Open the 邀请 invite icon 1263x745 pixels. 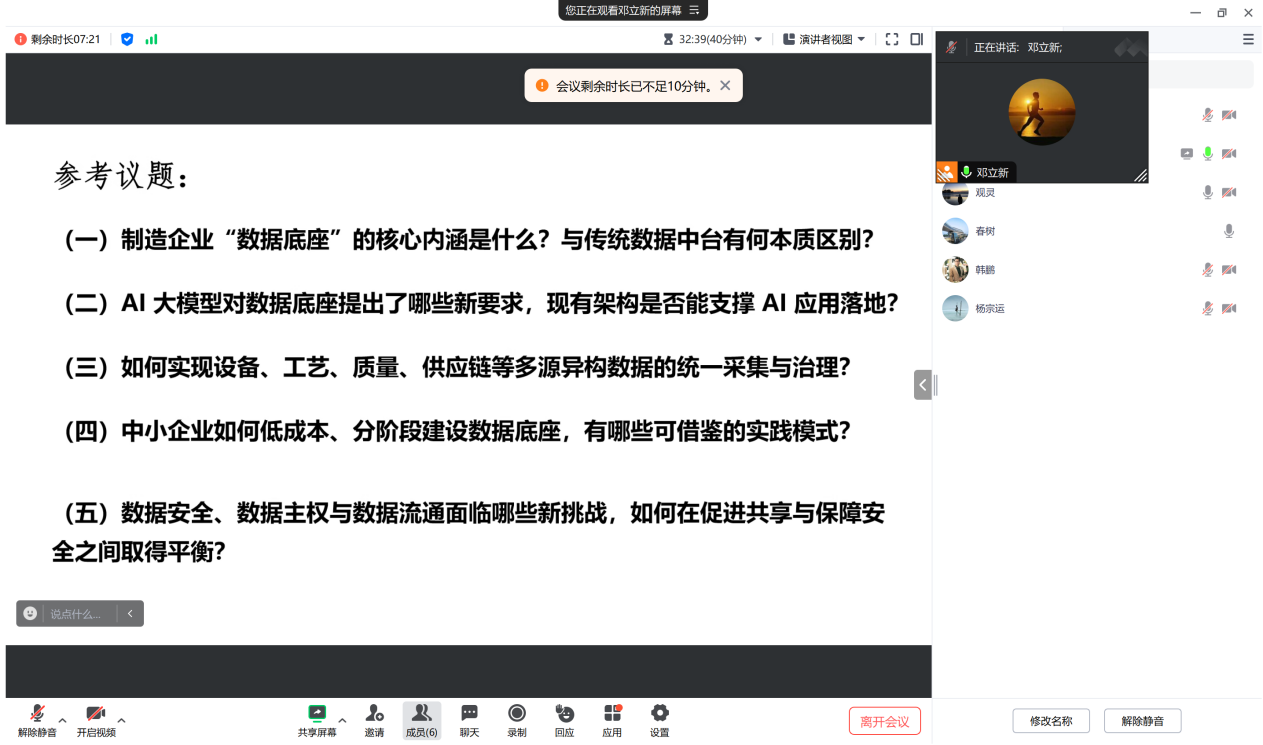pyautogui.click(x=374, y=714)
